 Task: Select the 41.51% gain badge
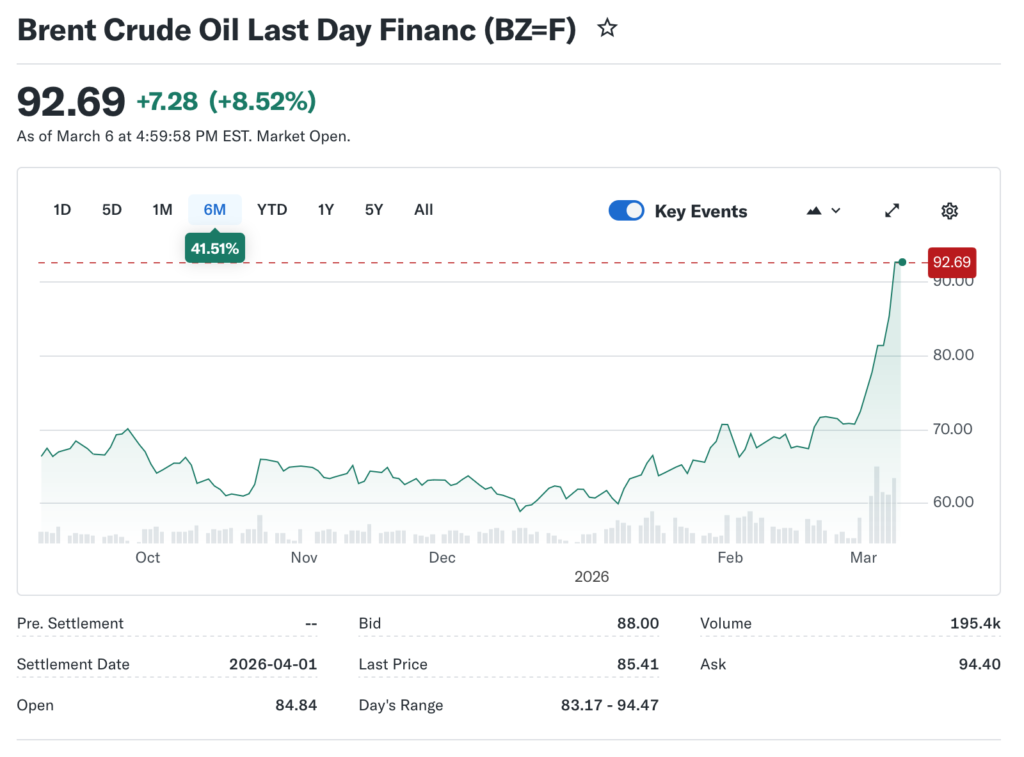(x=215, y=247)
